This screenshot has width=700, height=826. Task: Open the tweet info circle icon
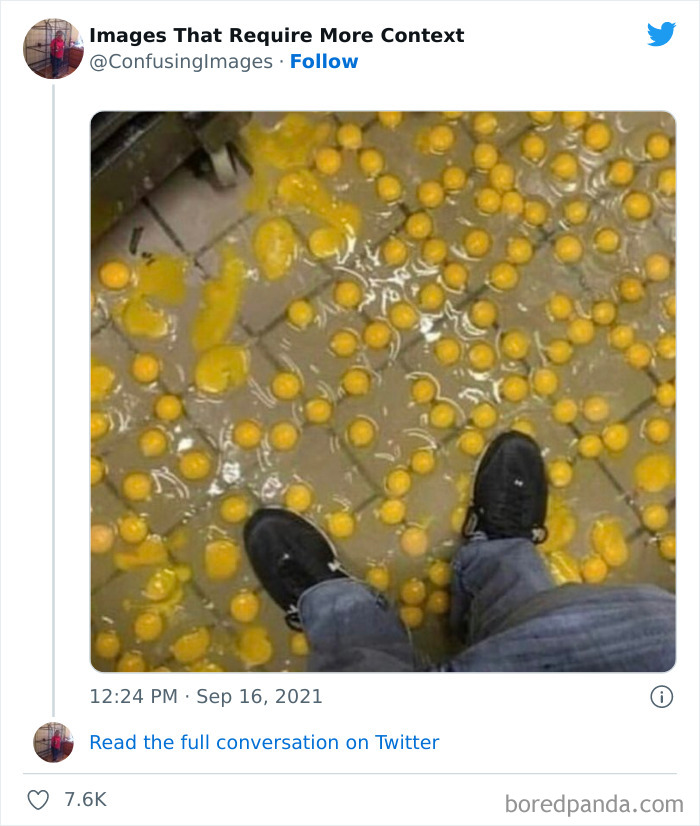(662, 696)
